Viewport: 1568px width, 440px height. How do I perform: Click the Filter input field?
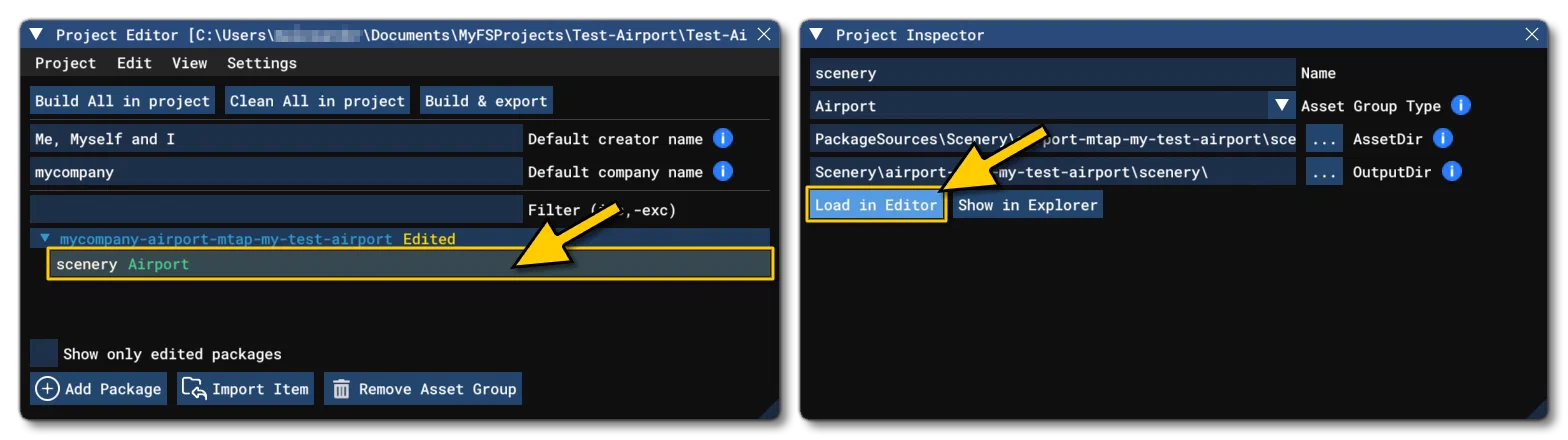pyautogui.click(x=276, y=209)
